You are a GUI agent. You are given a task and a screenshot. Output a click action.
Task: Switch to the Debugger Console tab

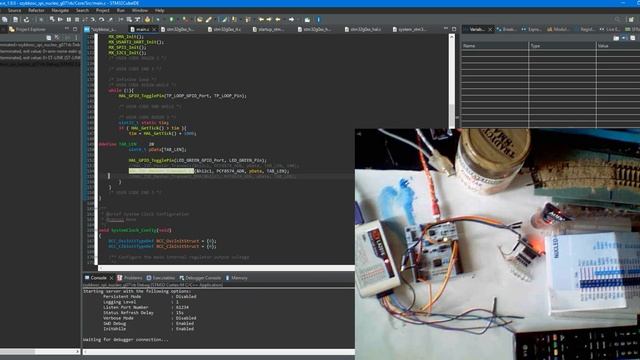pos(200,278)
